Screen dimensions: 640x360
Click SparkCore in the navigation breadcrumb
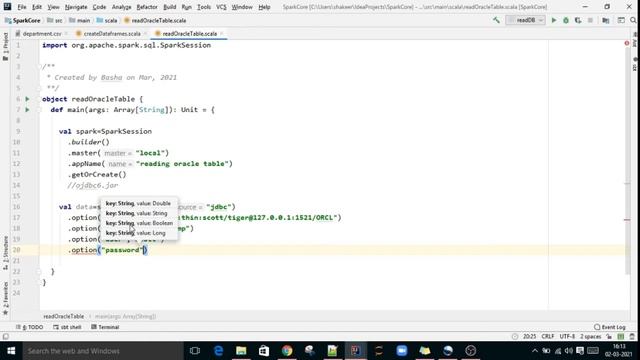pyautogui.click(x=23, y=20)
